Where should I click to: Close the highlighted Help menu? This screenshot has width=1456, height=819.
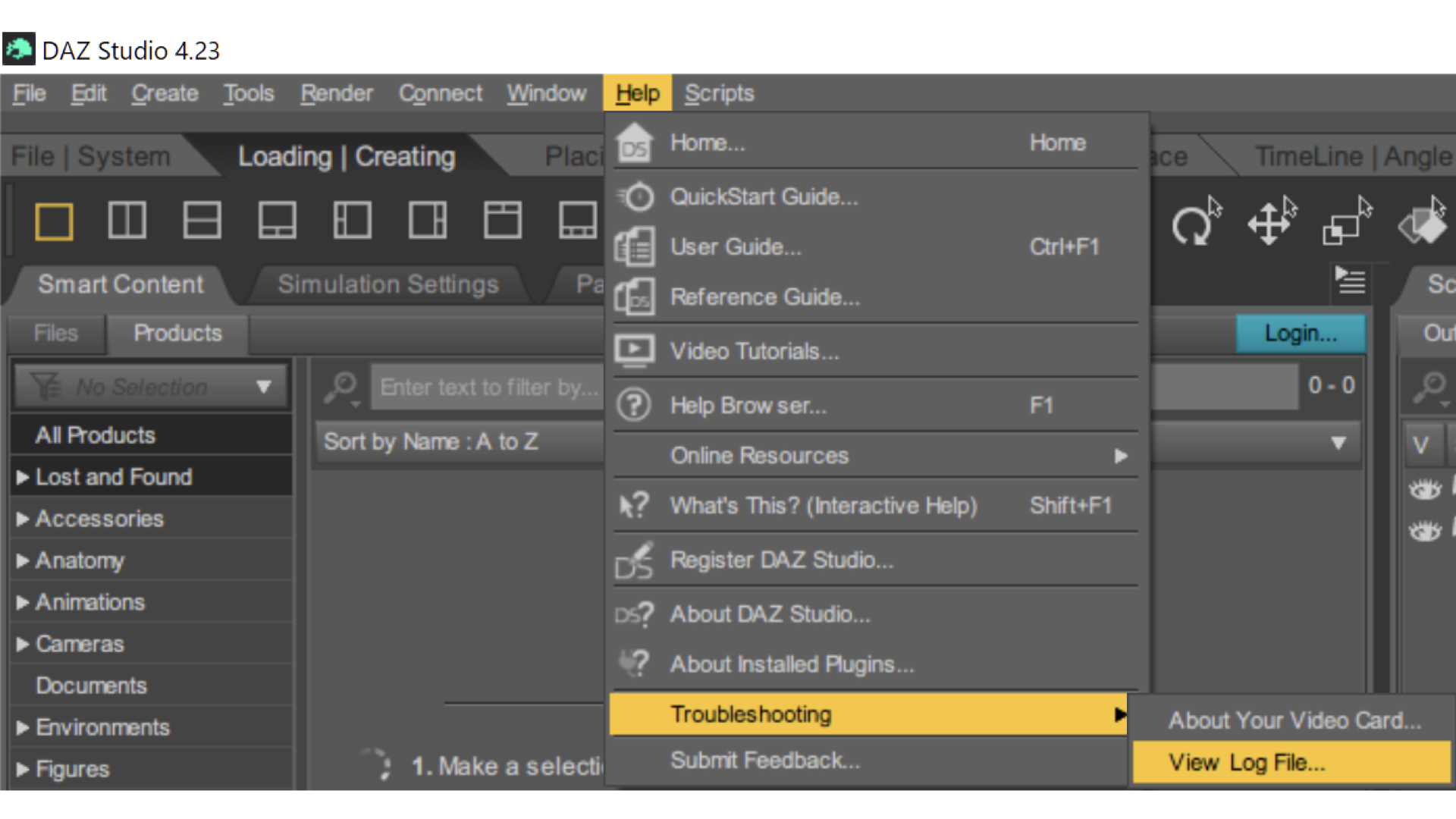[638, 93]
